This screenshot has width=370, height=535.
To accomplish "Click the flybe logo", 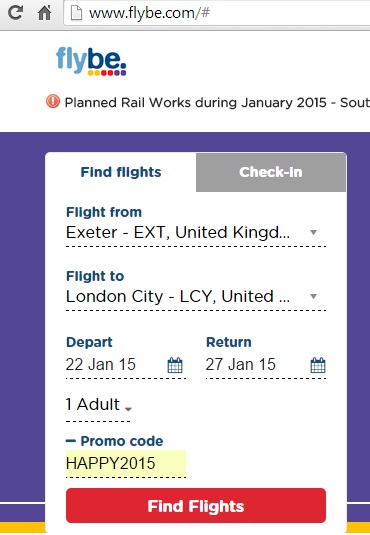I will pos(91,61).
